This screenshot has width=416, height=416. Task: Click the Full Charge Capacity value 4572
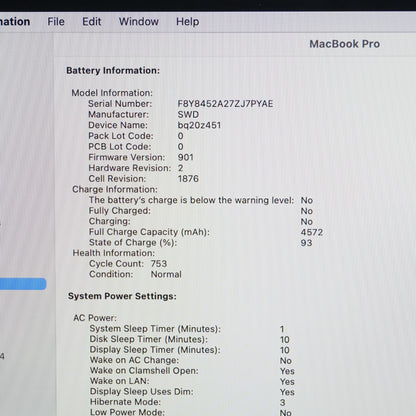(312, 232)
